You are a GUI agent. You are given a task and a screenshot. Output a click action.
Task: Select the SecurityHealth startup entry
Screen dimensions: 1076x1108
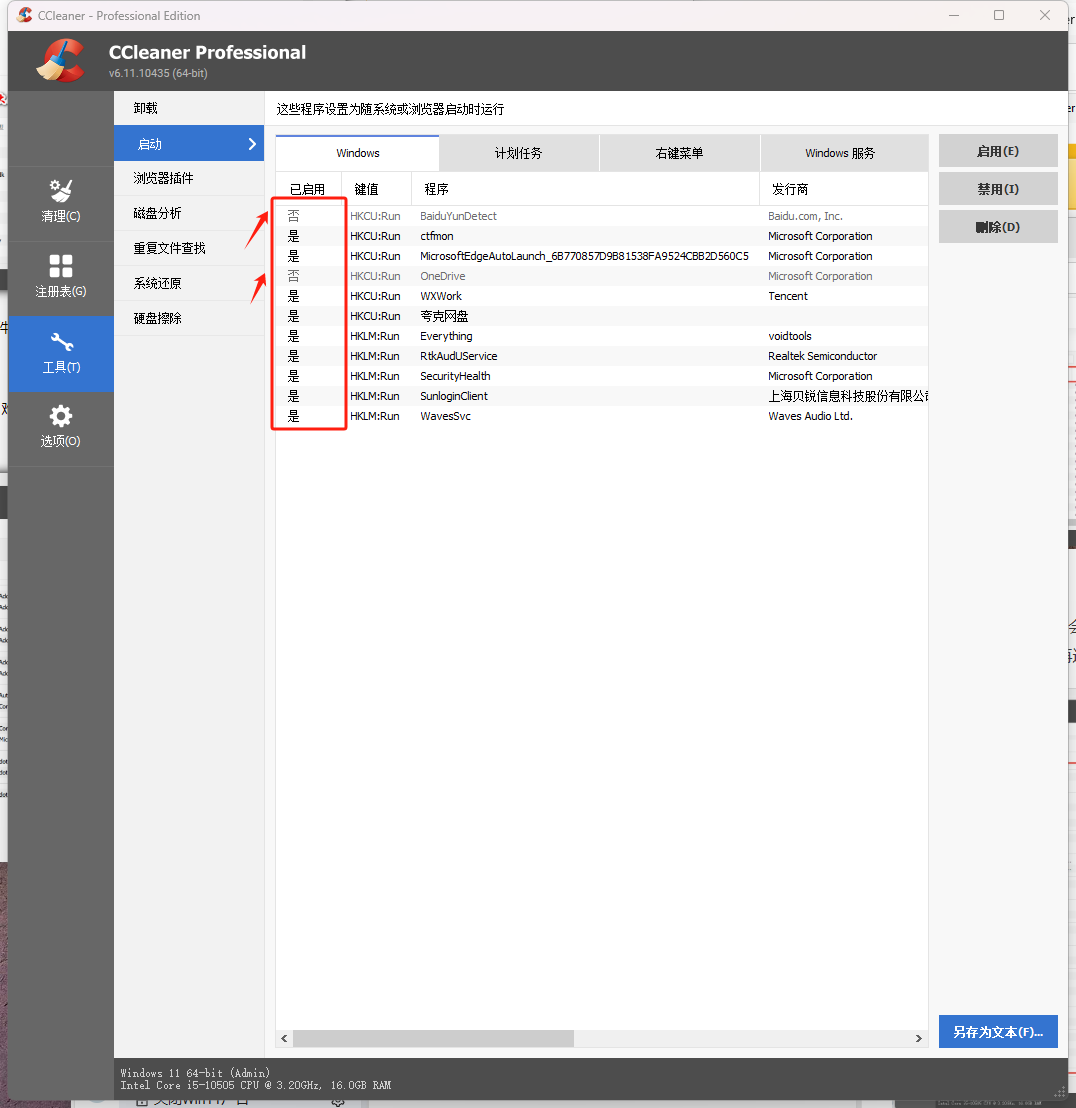tap(602, 376)
